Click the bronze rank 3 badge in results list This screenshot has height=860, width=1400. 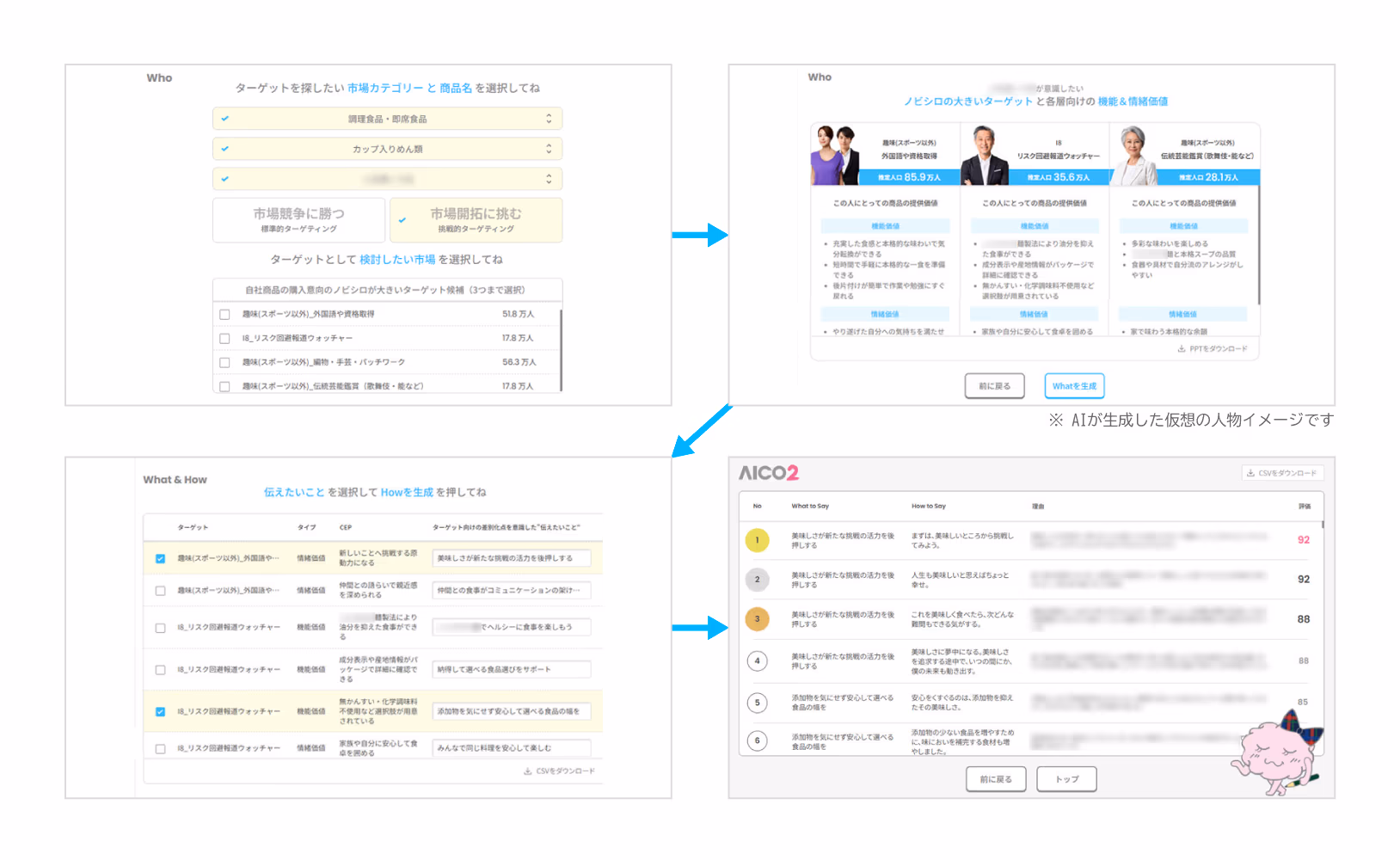tap(758, 618)
